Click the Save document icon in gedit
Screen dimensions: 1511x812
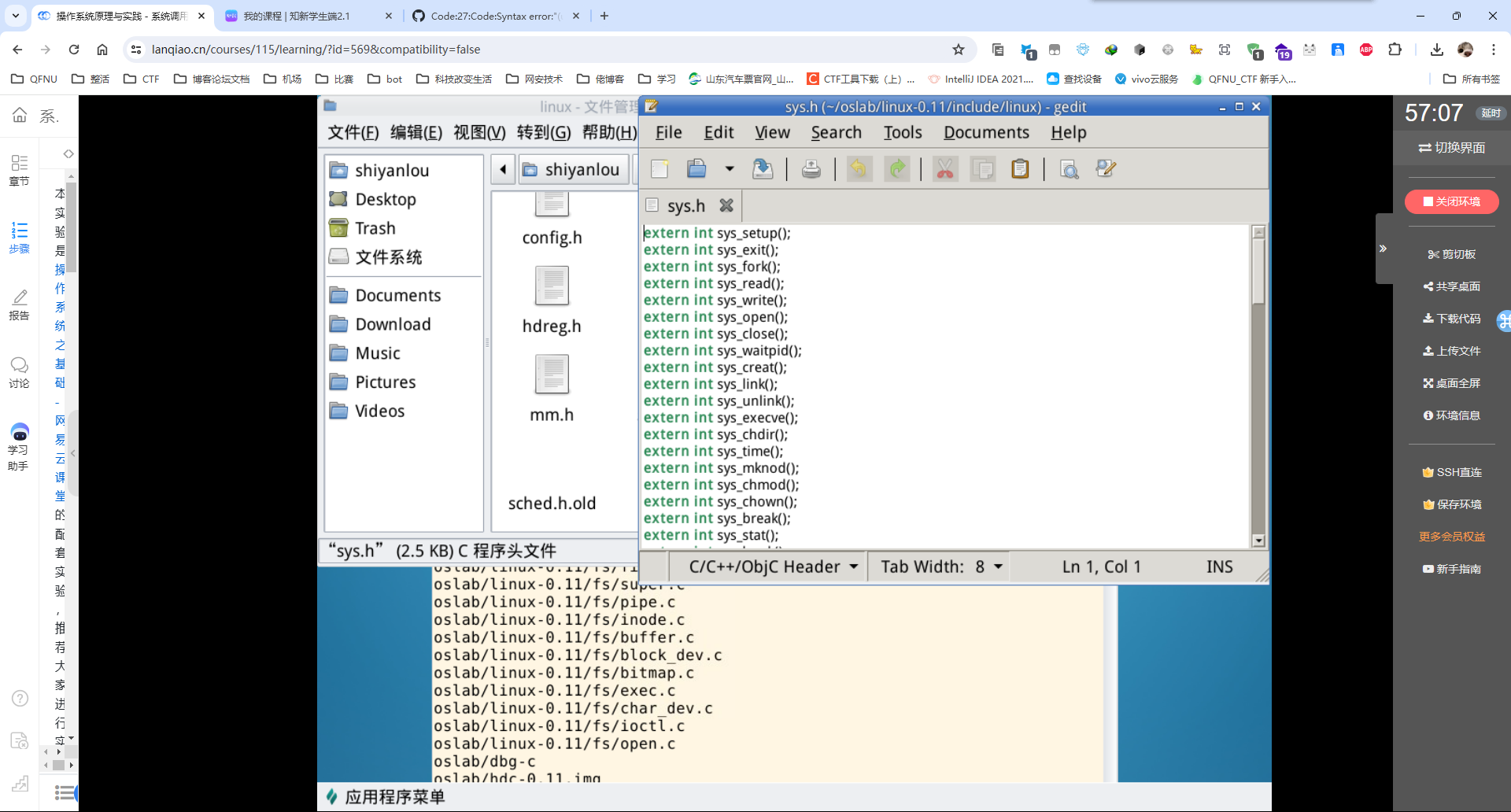pyautogui.click(x=763, y=168)
